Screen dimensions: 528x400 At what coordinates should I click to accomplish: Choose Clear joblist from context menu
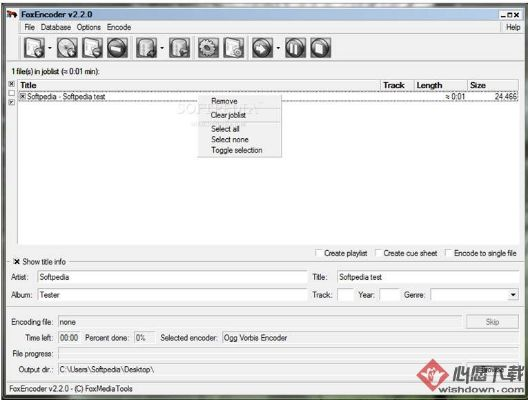point(228,115)
